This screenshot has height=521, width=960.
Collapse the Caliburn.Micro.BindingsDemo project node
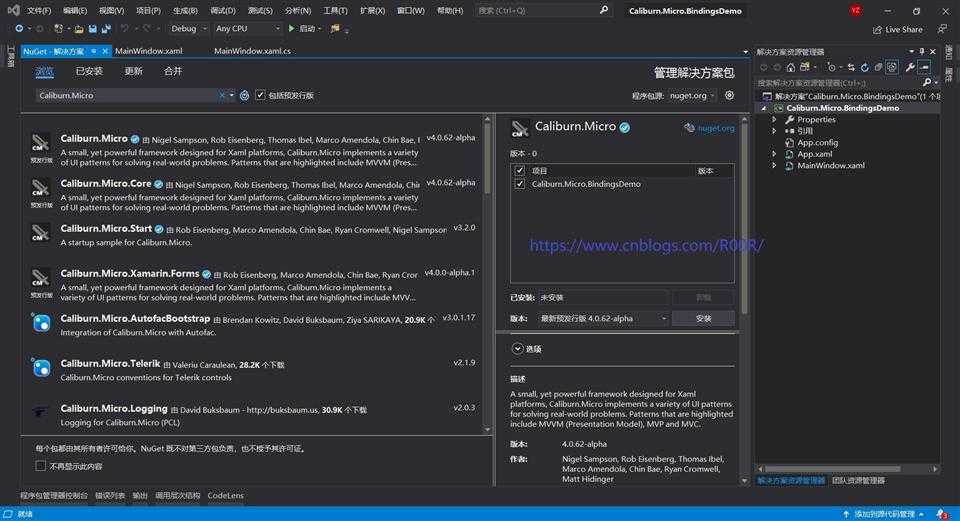click(763, 108)
